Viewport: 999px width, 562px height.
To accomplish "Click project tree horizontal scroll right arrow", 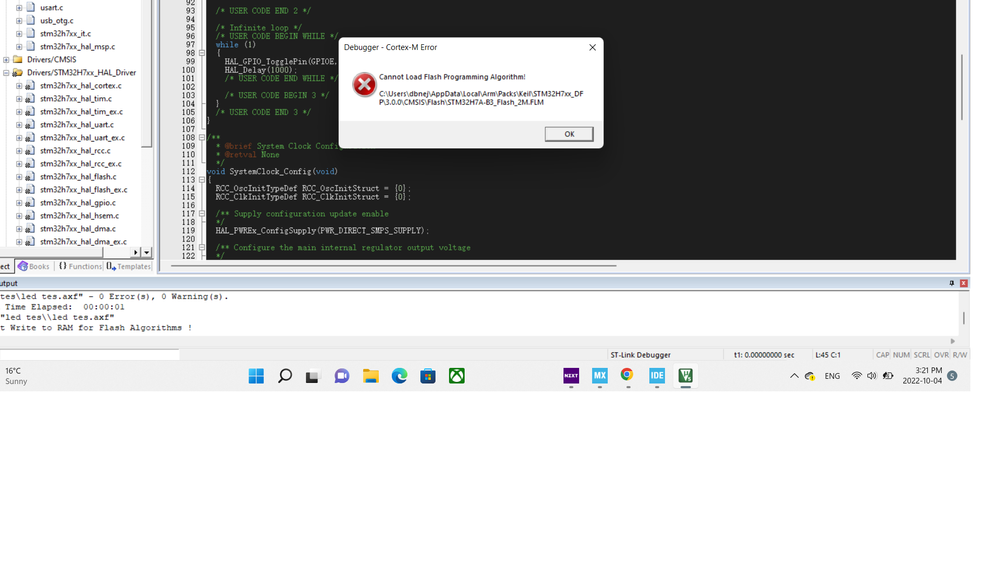I will click(x=136, y=252).
